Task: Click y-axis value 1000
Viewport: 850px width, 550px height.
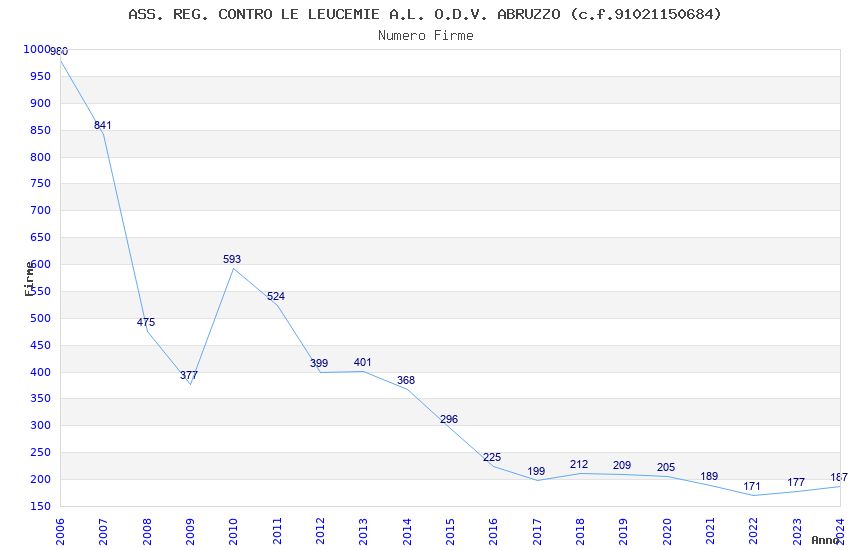Action: 37,49
